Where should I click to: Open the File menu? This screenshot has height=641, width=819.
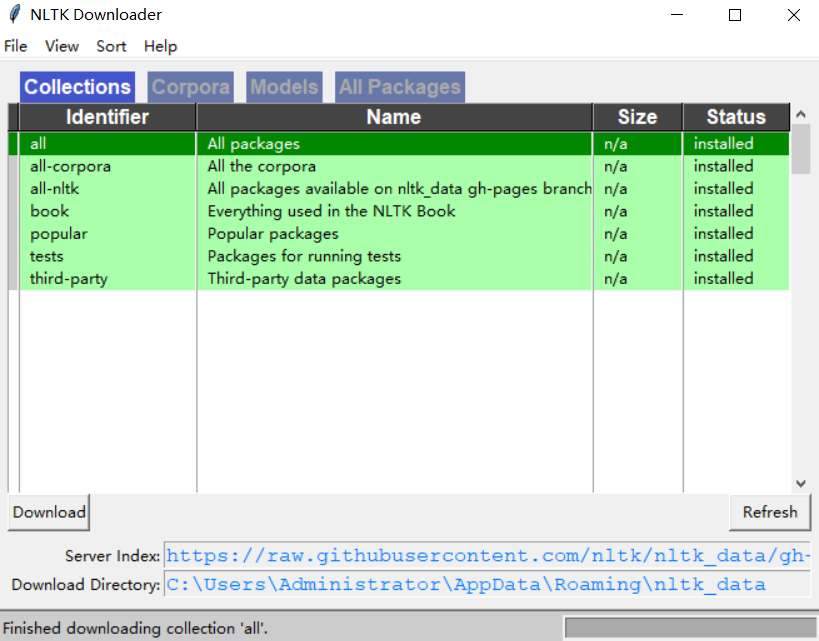click(16, 46)
